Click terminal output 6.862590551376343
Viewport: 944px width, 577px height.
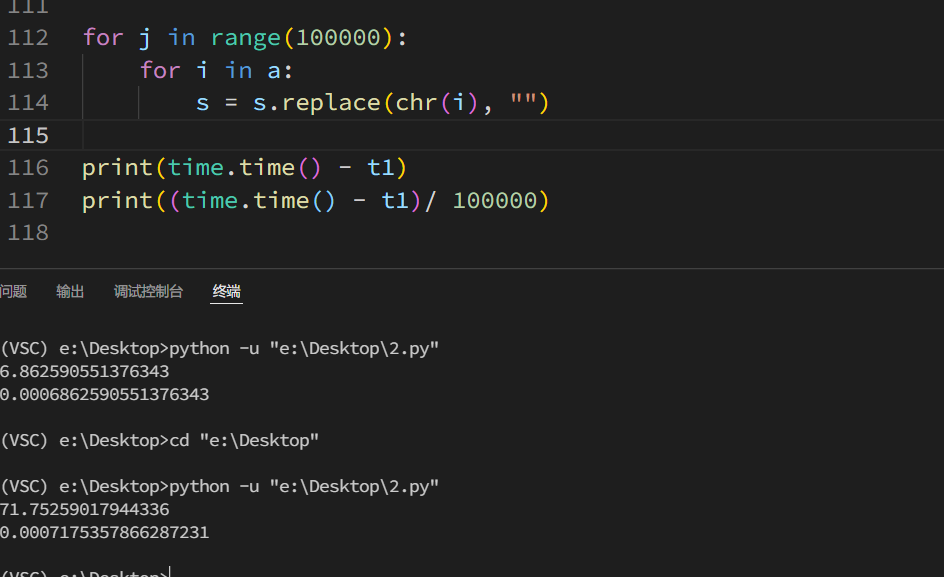pyautogui.click(x=85, y=372)
